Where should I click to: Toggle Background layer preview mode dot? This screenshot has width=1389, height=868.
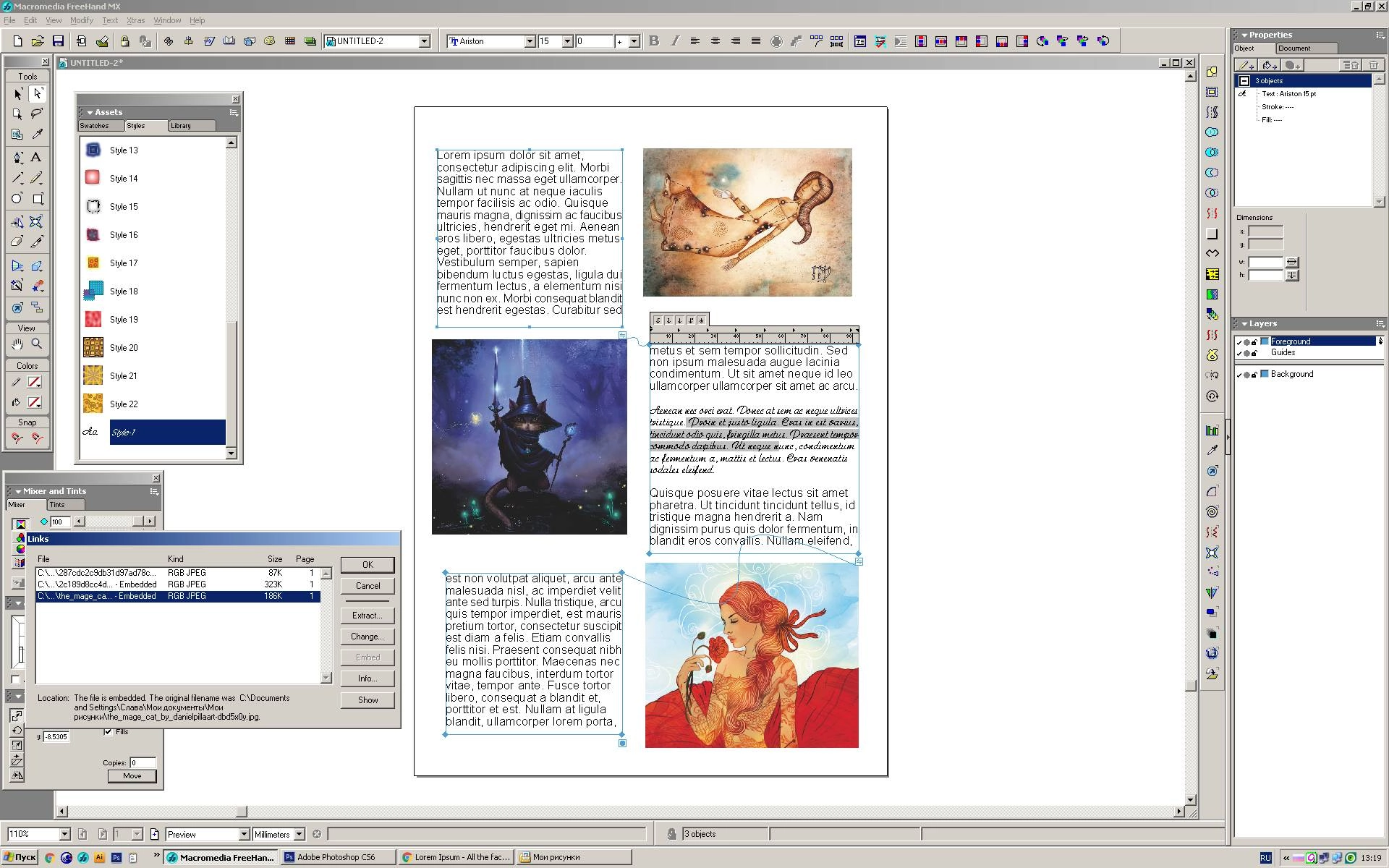(x=1247, y=375)
